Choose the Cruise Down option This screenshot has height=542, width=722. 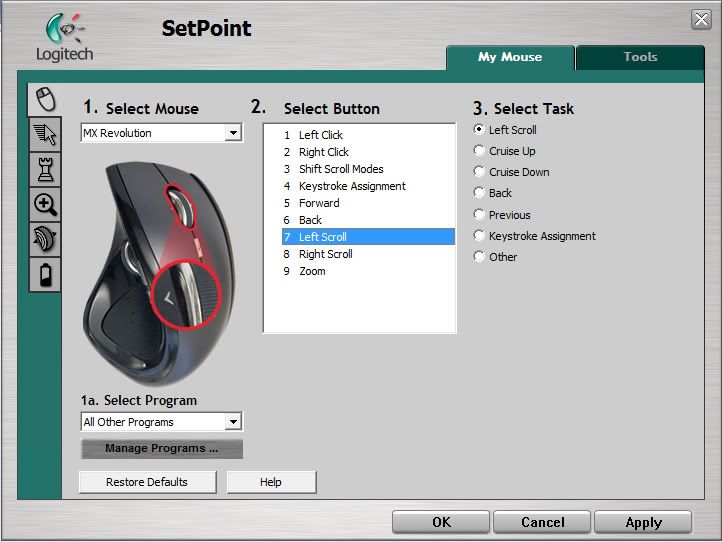(479, 172)
